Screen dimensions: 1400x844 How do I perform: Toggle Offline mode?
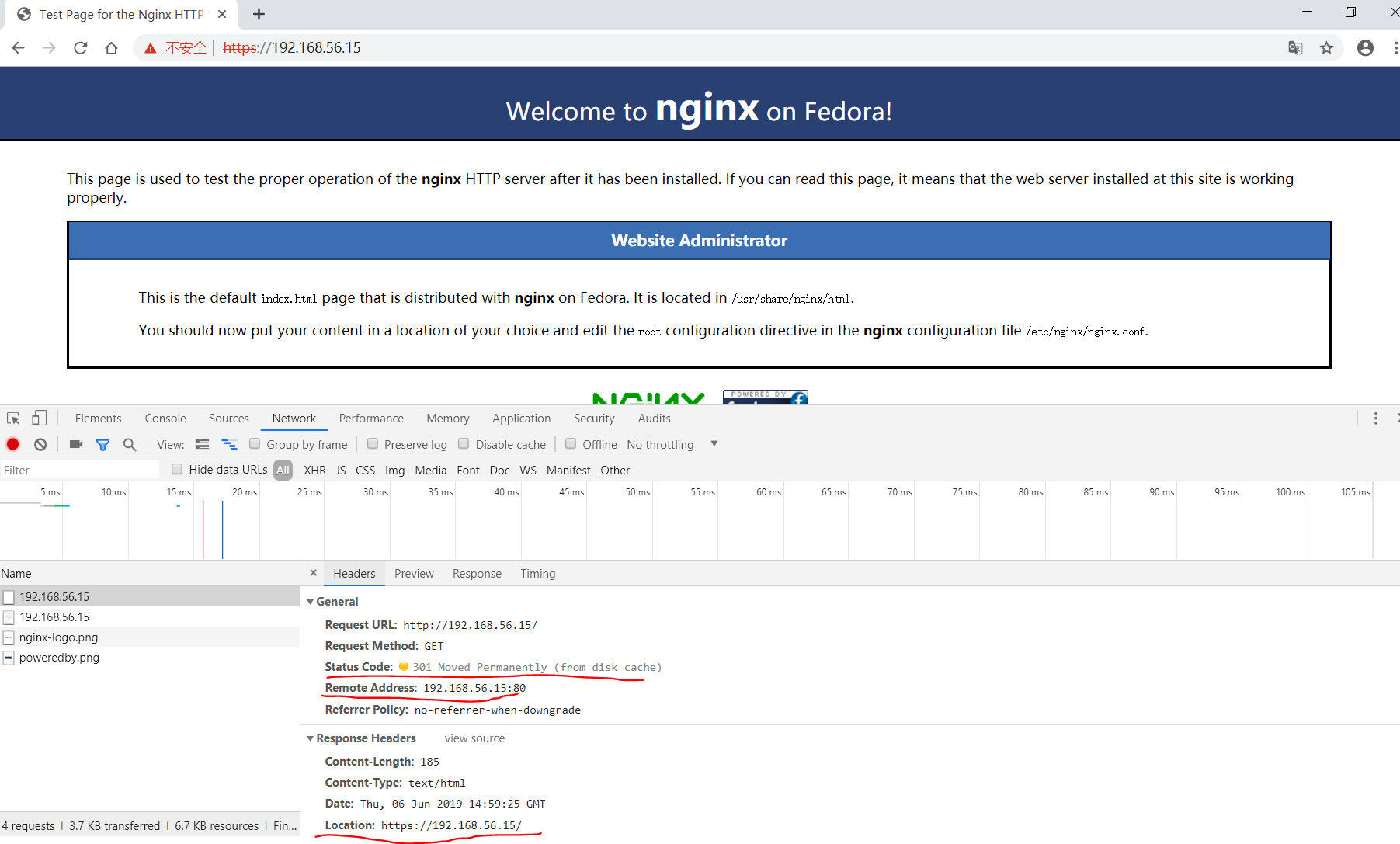[x=571, y=444]
